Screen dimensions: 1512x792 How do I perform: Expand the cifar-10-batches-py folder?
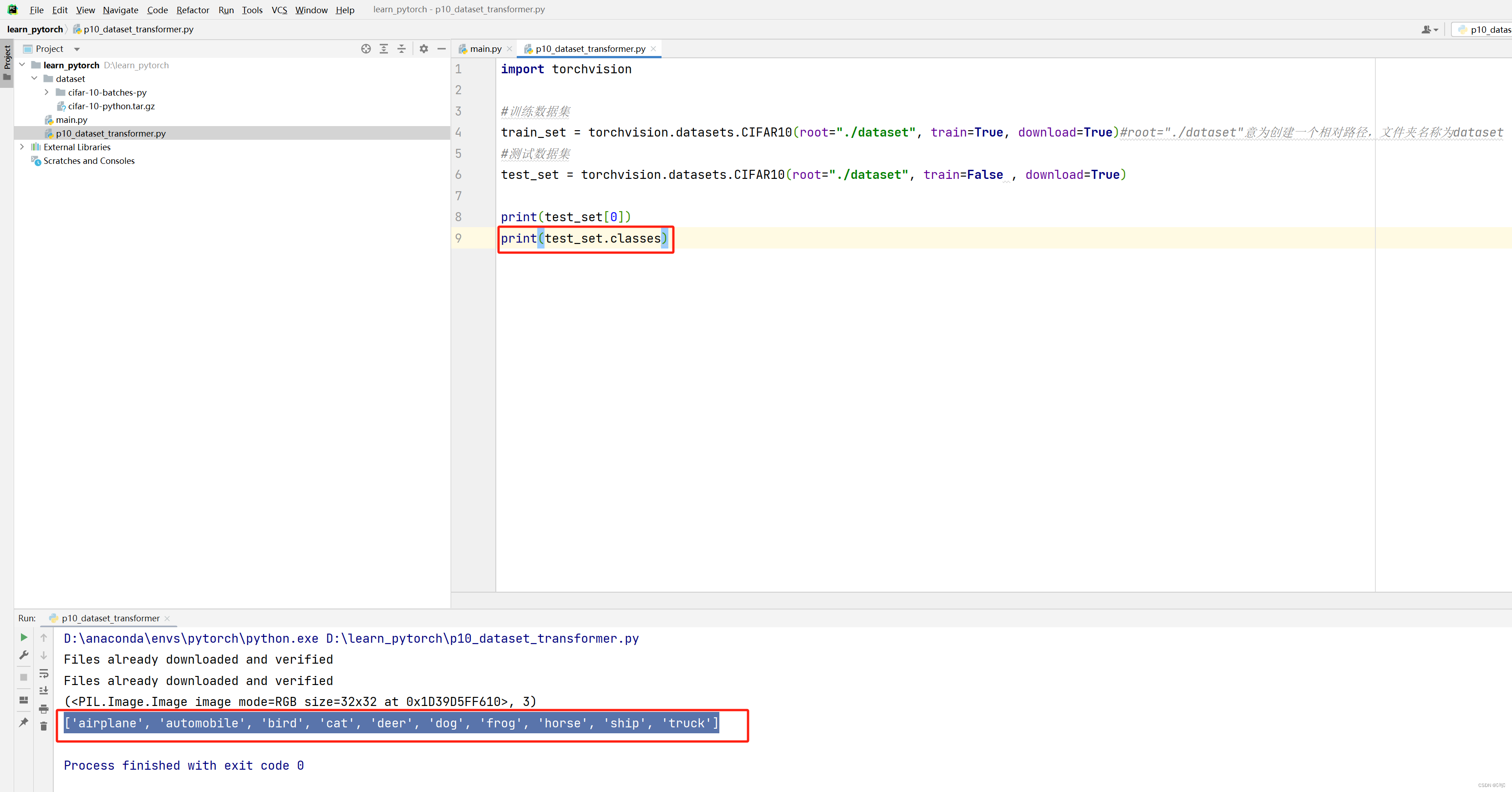pos(46,92)
